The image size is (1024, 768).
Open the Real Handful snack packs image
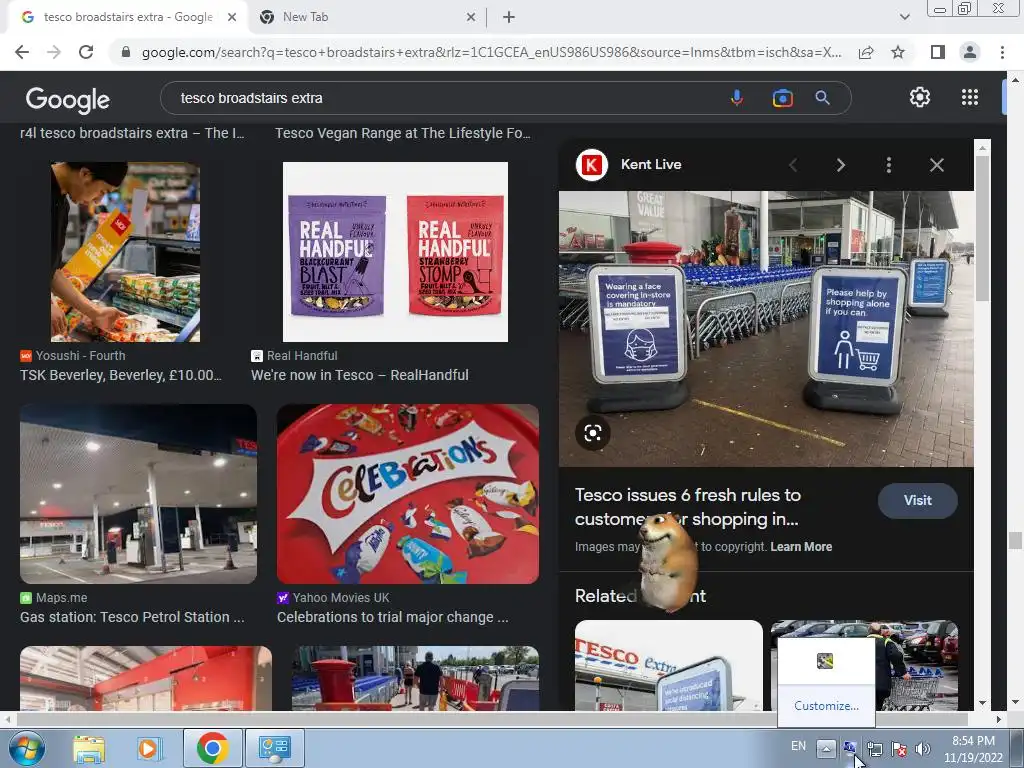[395, 252]
